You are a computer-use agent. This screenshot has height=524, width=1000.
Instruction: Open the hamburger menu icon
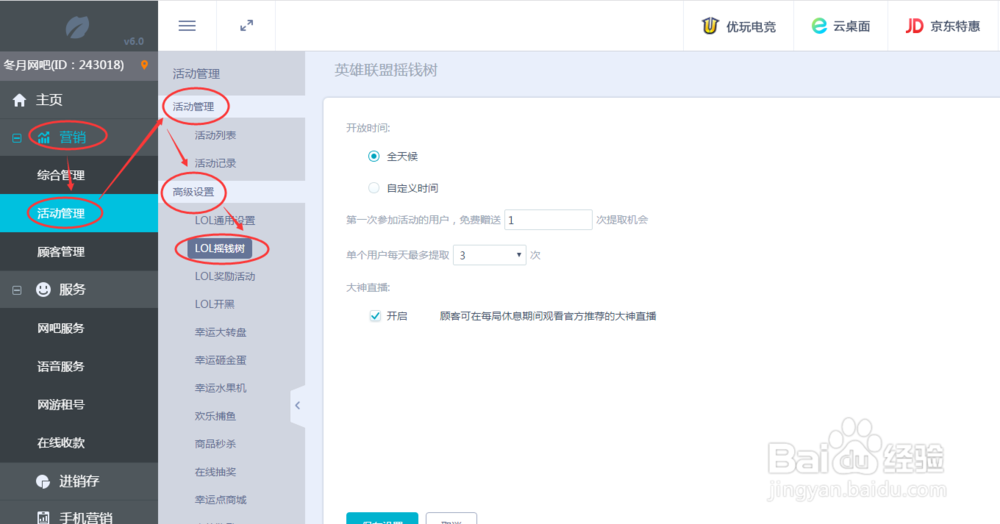point(187,25)
